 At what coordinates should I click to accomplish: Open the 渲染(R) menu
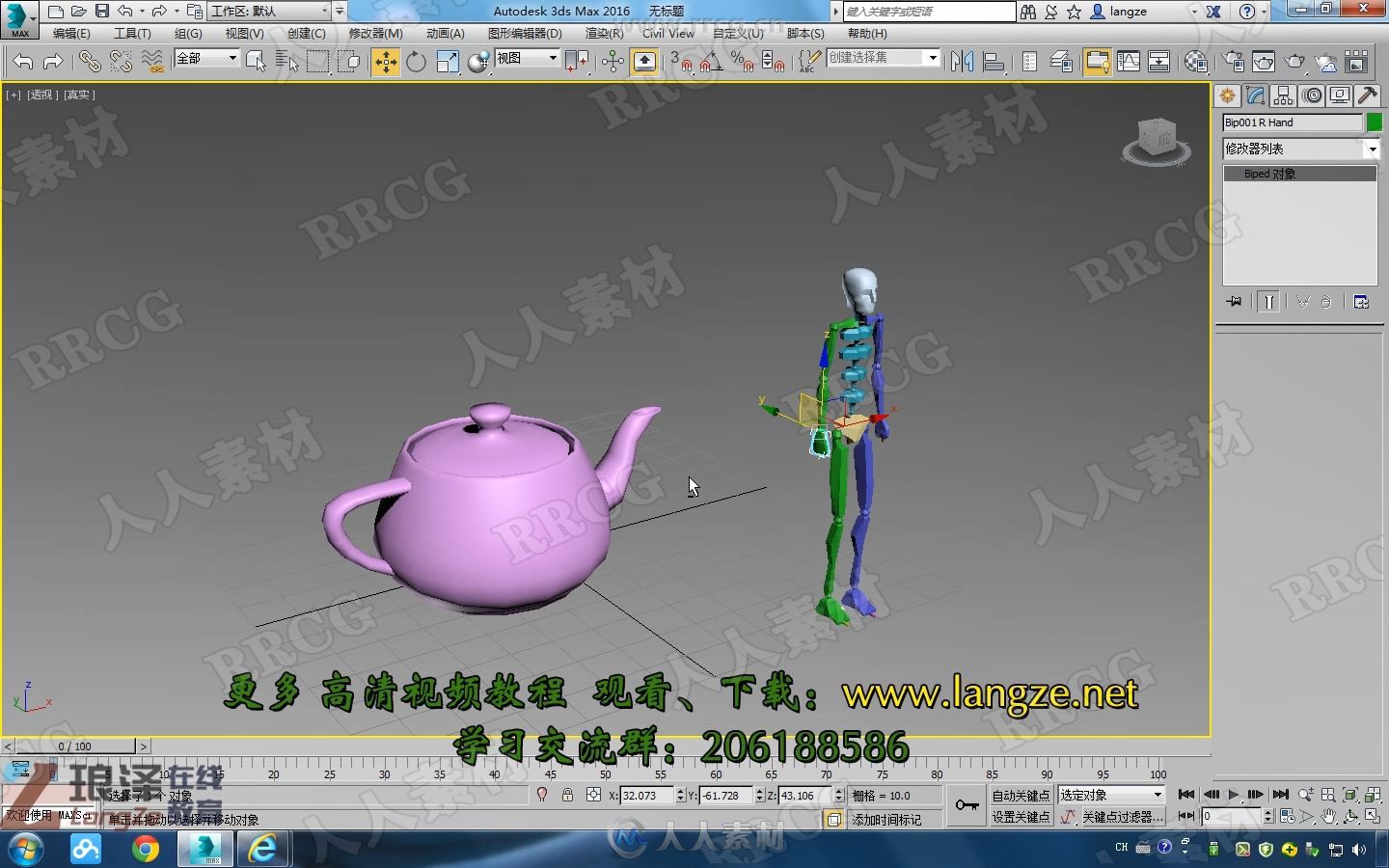pyautogui.click(x=604, y=34)
